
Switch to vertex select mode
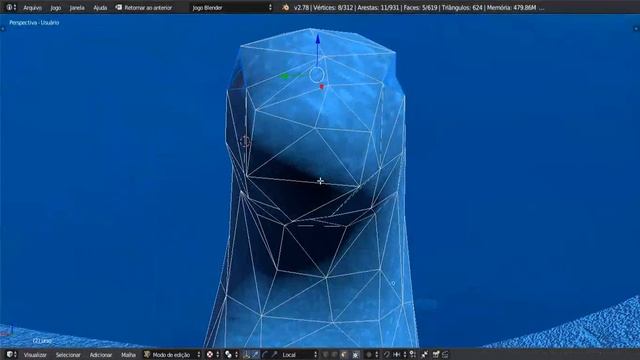[x=326, y=355]
